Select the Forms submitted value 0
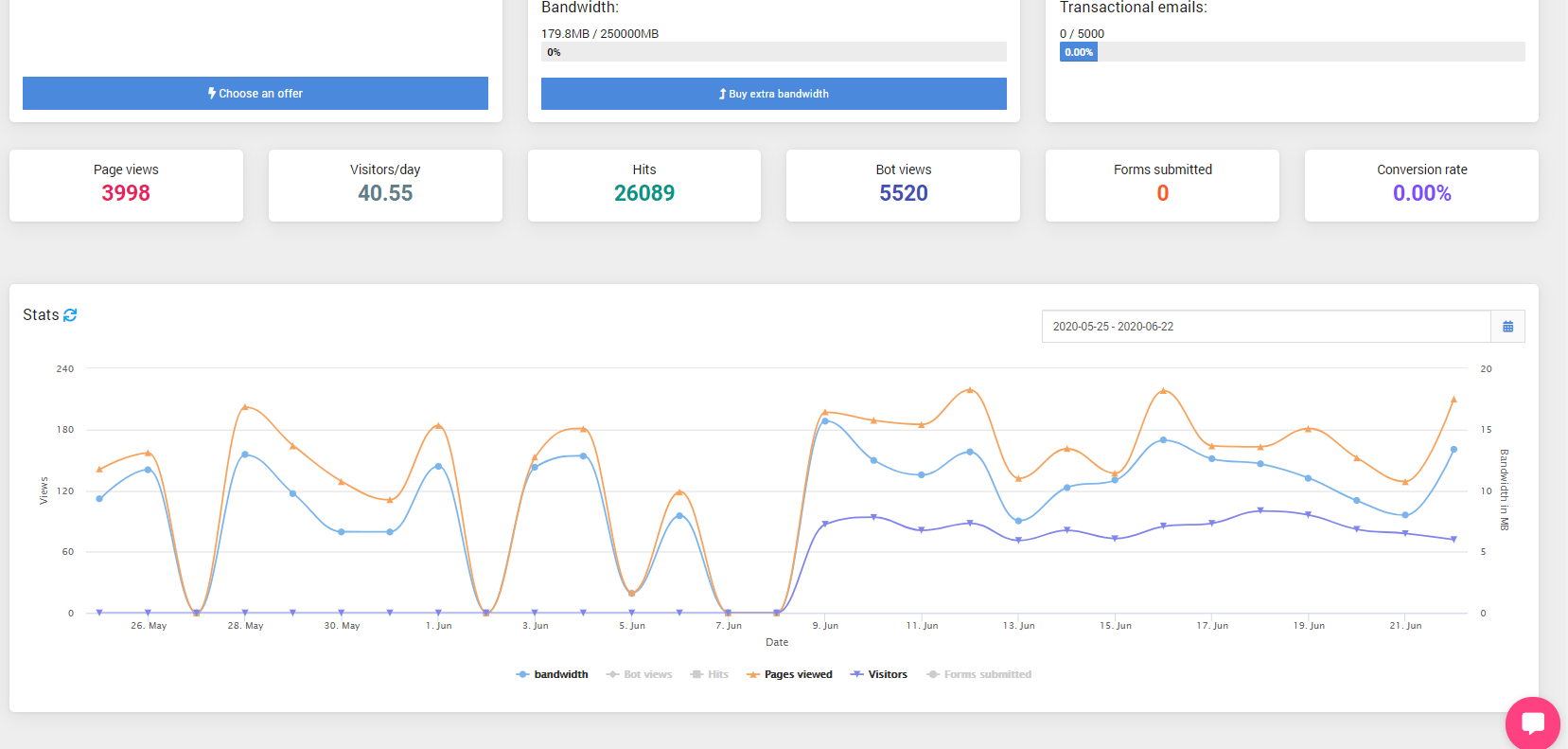This screenshot has height=749, width=1568. [x=1163, y=193]
